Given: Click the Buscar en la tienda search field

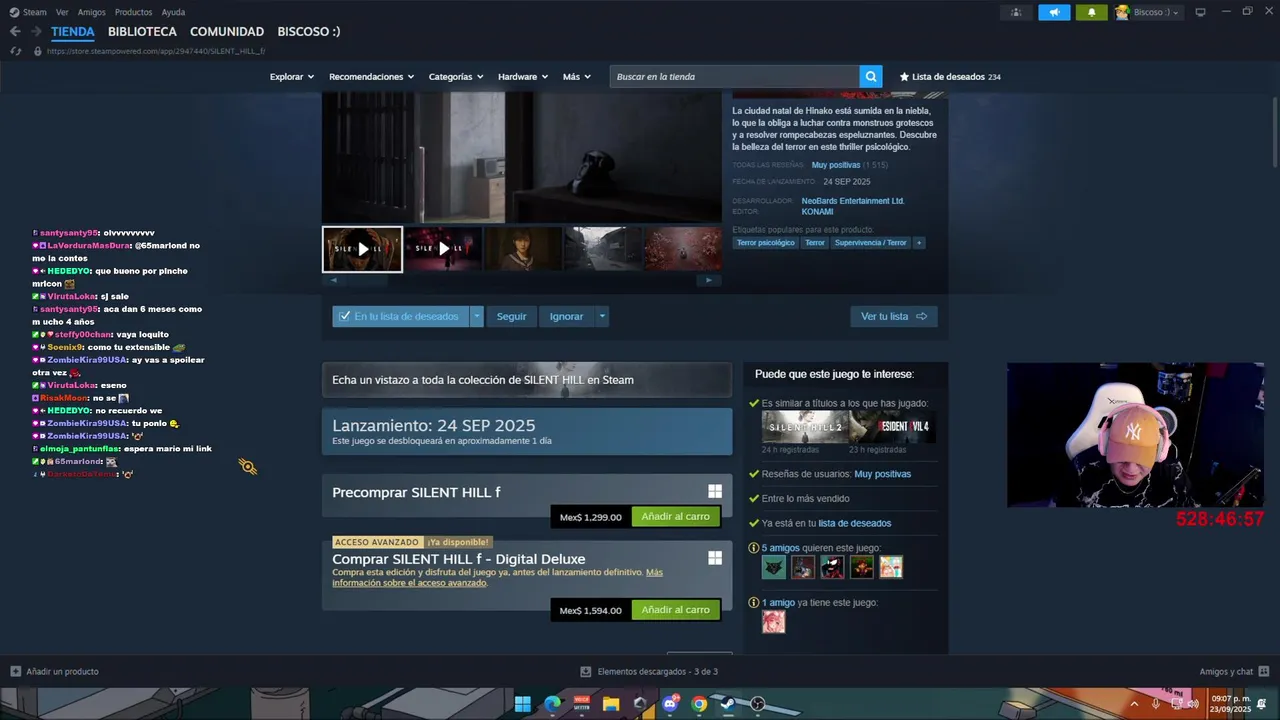Looking at the screenshot, I should 735,76.
